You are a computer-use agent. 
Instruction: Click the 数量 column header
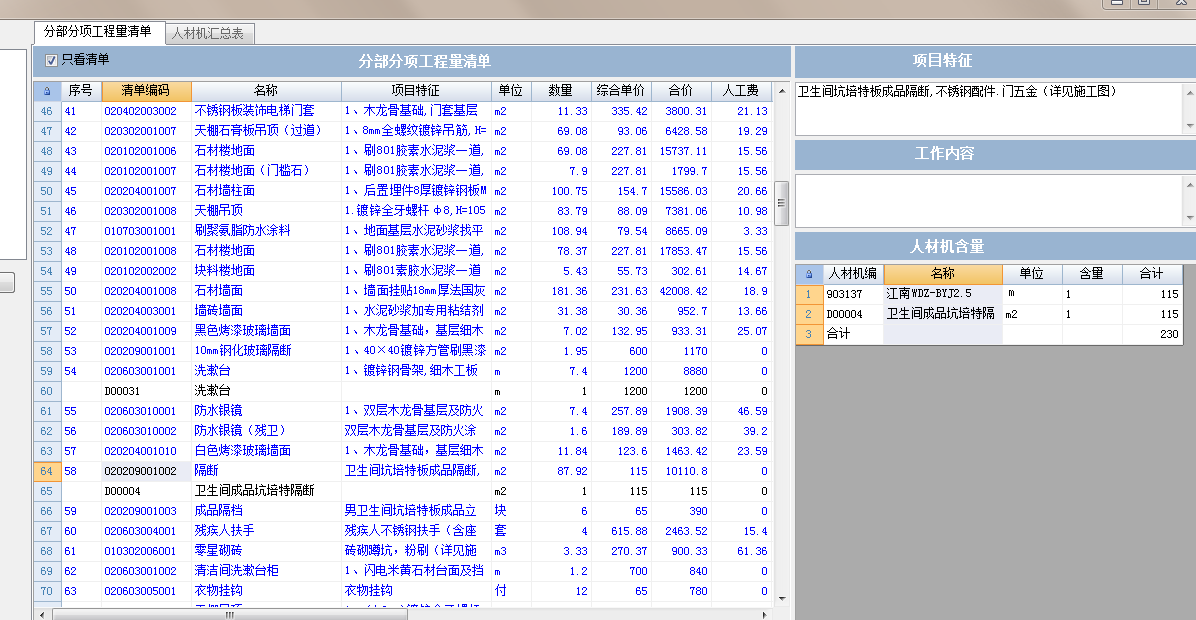click(560, 91)
